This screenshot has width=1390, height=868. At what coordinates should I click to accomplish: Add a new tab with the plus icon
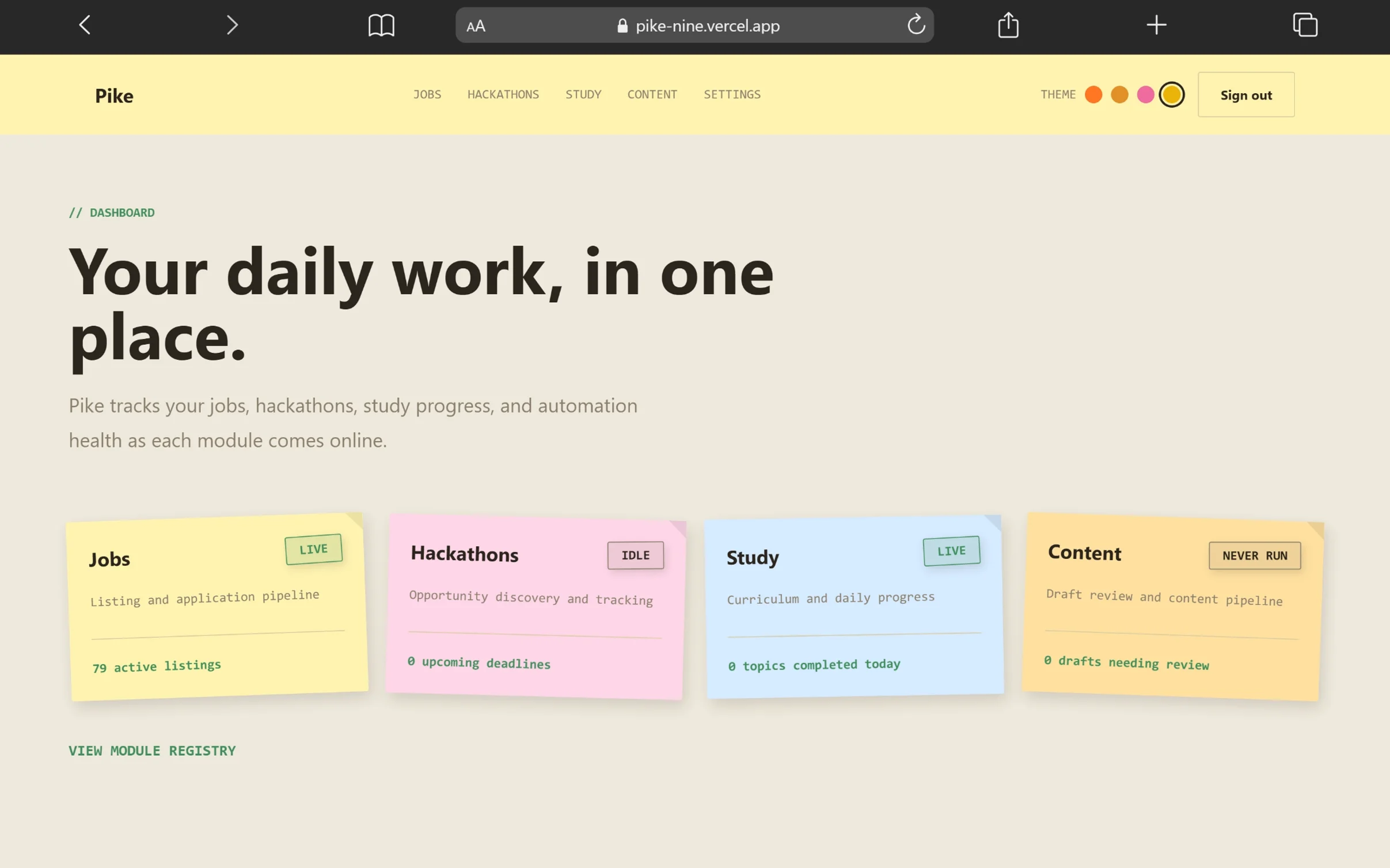[1156, 25]
